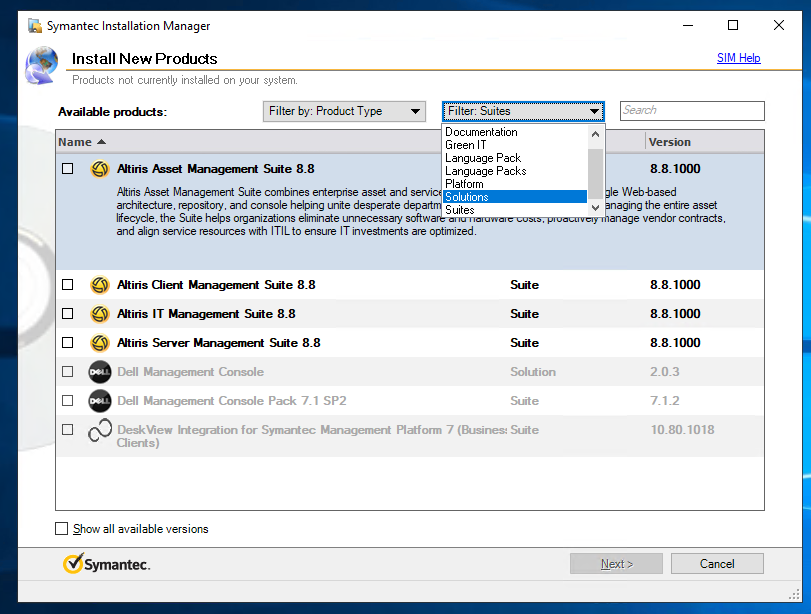Check the Altiris Asset Management Suite 8.8 checkbox
Image resolution: width=811 pixels, height=614 pixels.
pos(67,169)
